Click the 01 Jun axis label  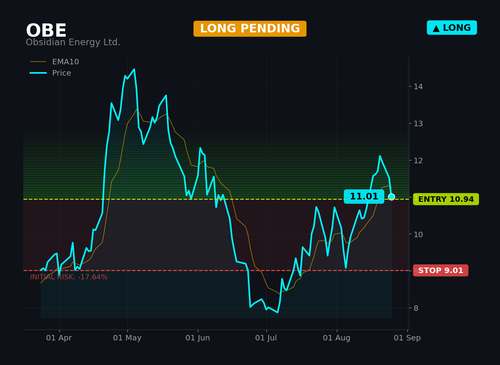coord(198,338)
